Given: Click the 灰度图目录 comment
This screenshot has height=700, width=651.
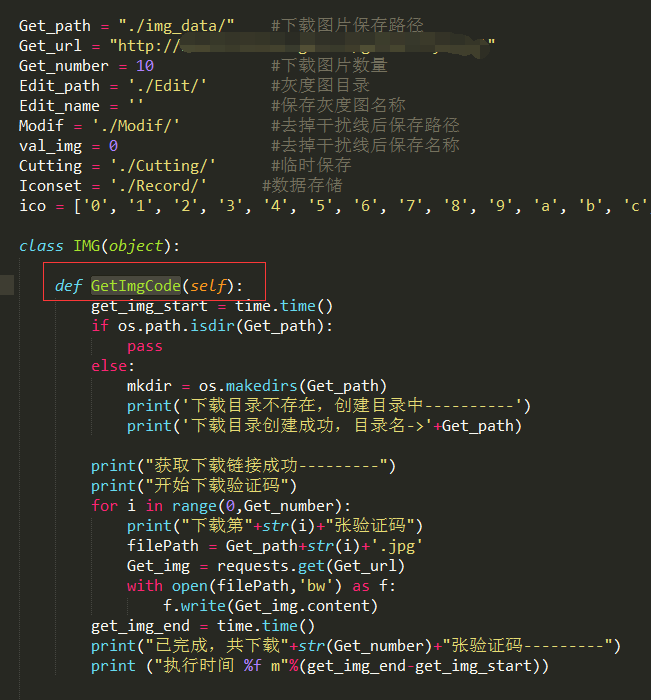Looking at the screenshot, I should (321, 85).
